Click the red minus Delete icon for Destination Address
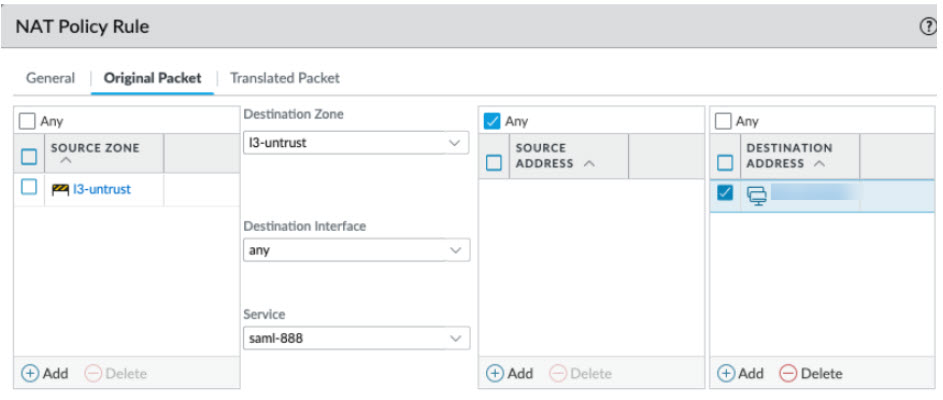 coord(788,373)
